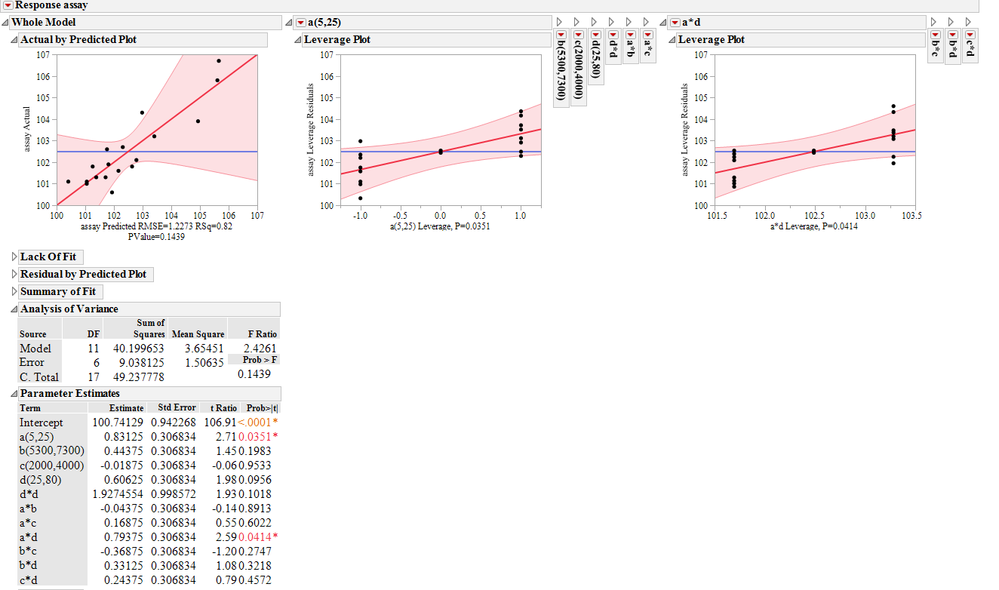
Task: Expand the Lack Of Fit section
Action: pos(14,257)
